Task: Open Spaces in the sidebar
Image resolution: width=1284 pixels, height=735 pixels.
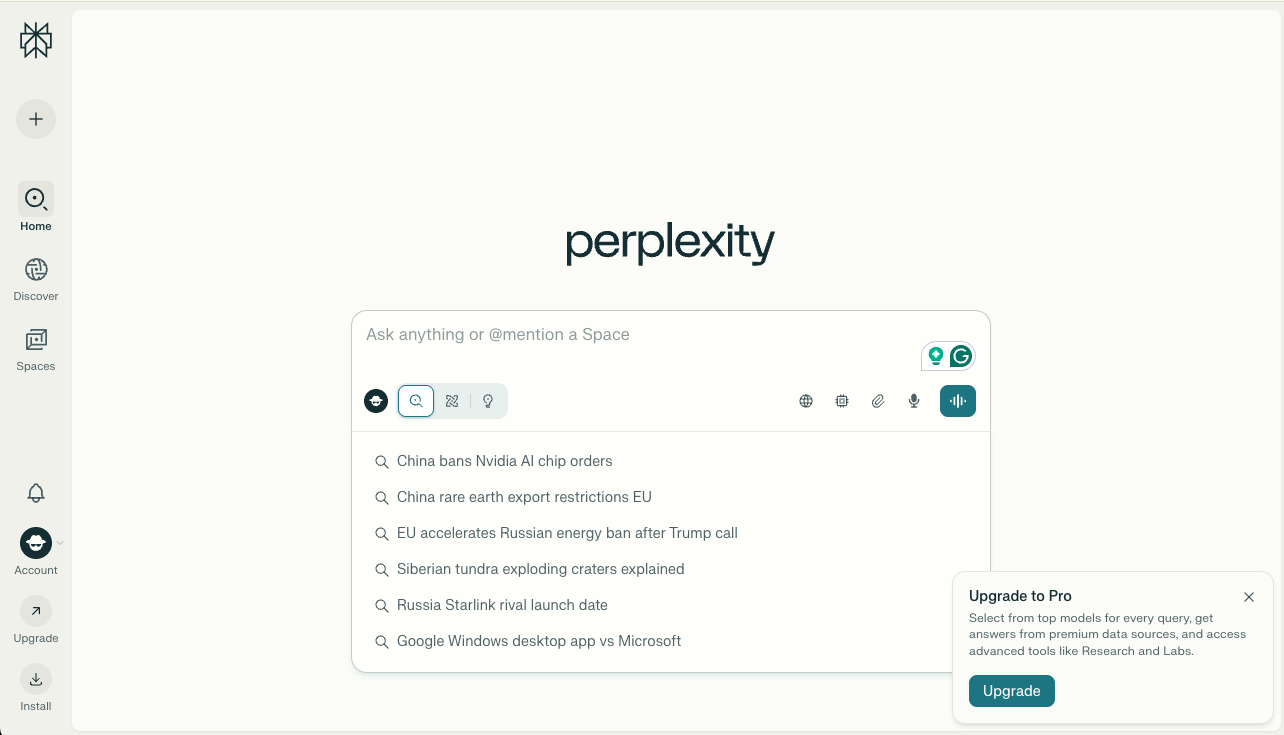Action: pos(36,349)
